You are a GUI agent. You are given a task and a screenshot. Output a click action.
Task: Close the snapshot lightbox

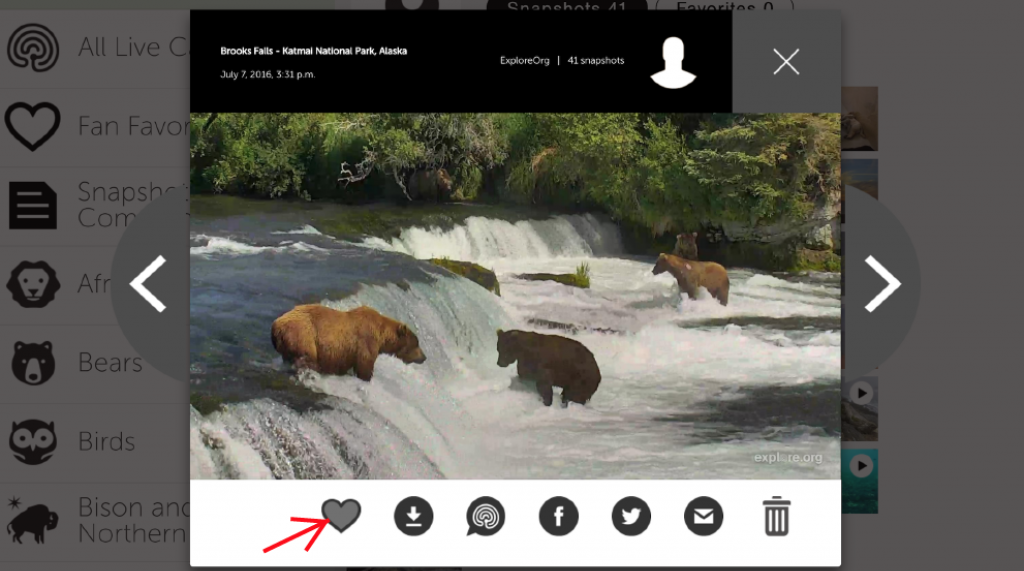click(x=786, y=62)
